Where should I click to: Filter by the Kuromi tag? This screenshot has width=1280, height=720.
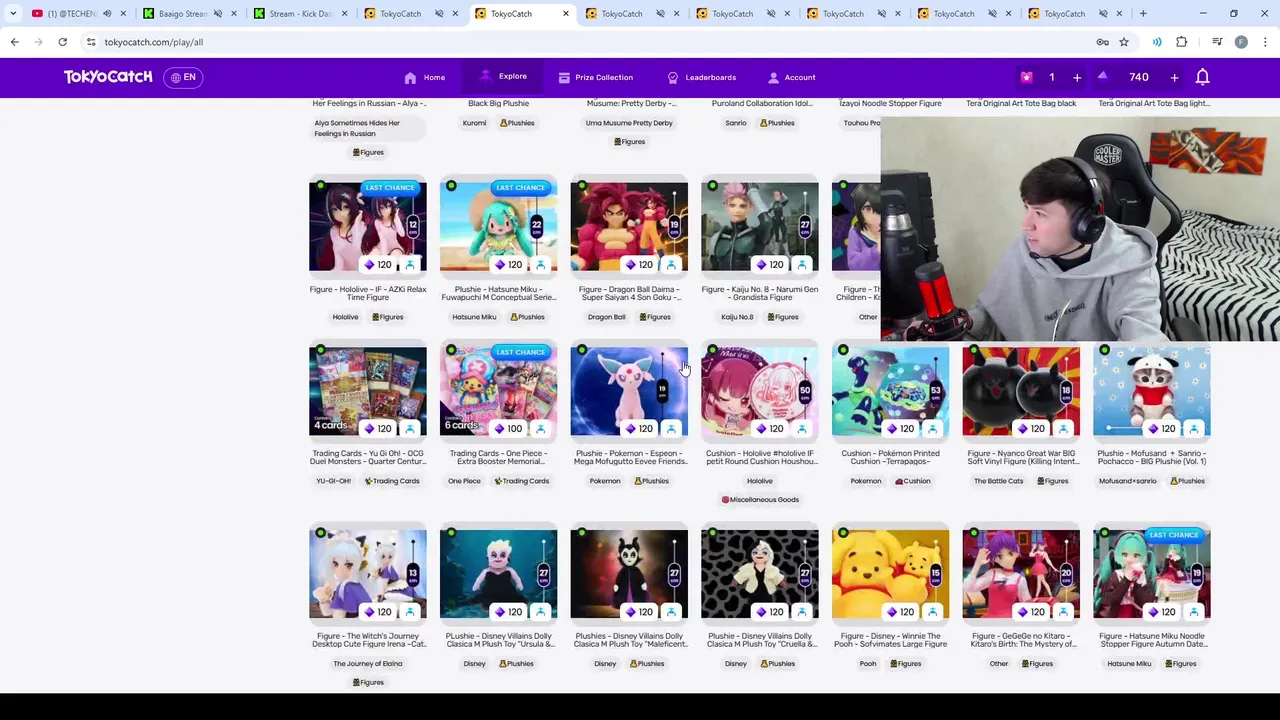474,123
